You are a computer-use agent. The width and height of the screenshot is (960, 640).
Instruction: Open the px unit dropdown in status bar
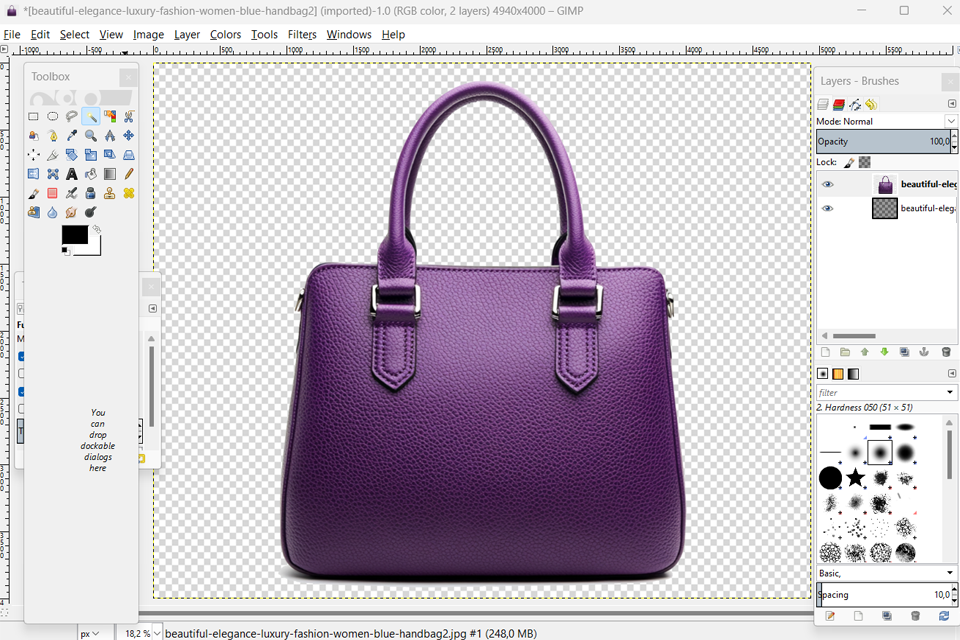(89, 633)
